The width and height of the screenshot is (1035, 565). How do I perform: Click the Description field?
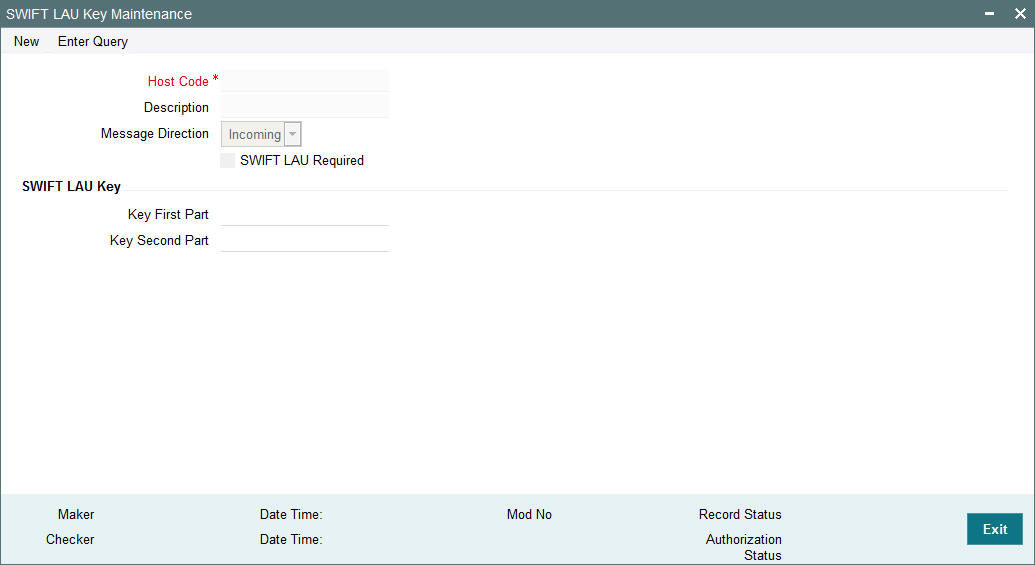[305, 106]
